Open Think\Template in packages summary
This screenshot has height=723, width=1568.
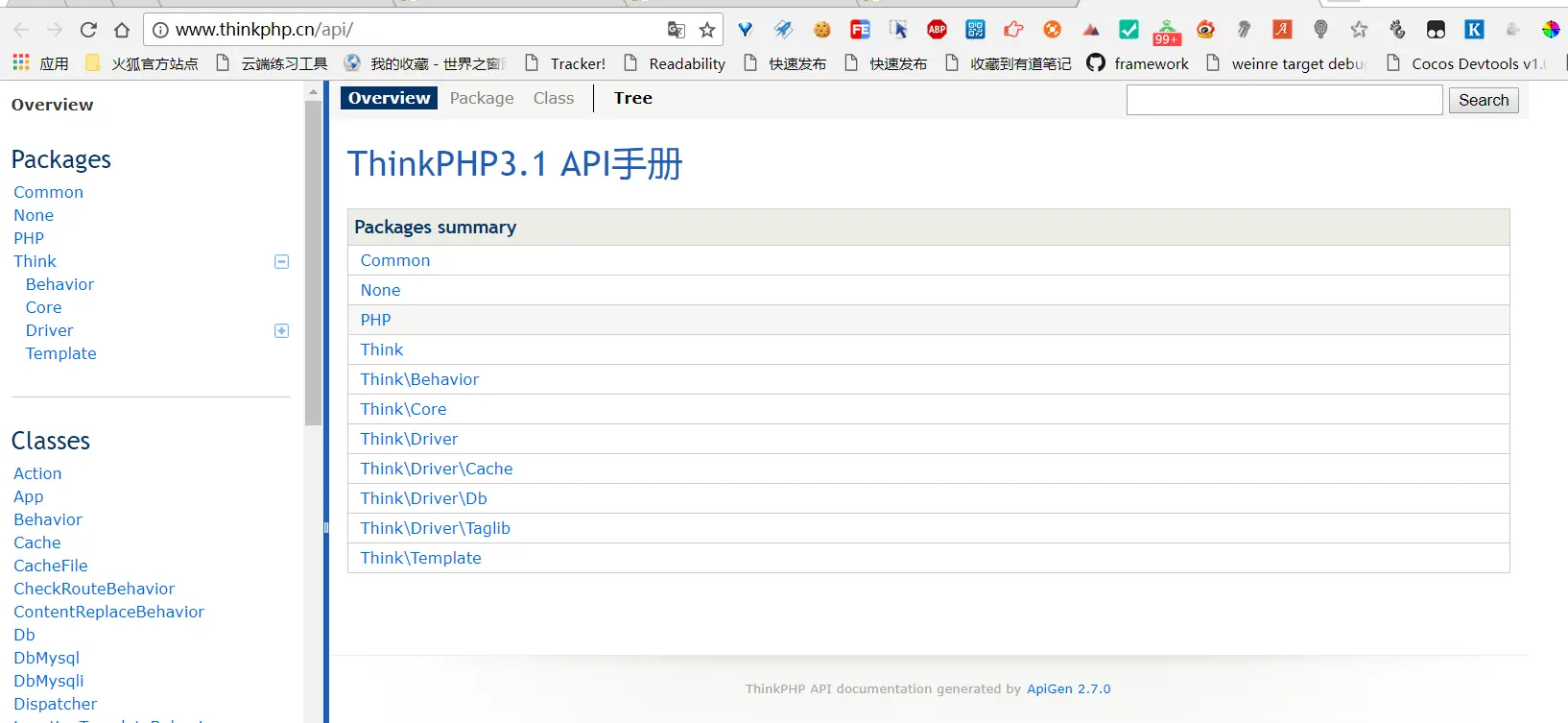(420, 558)
